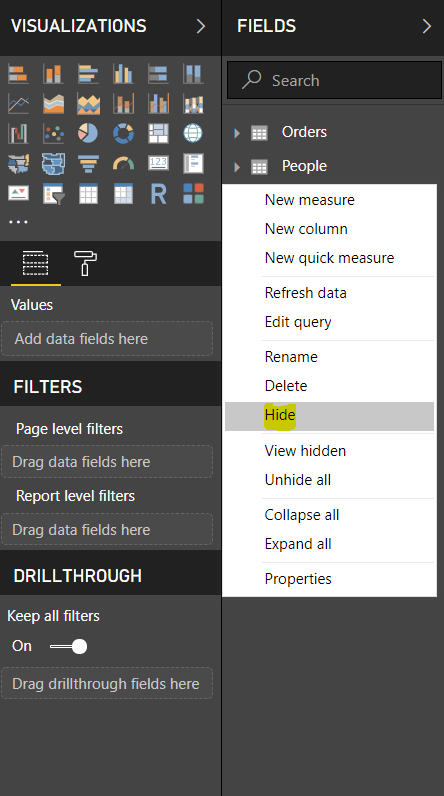Viewport: 444px width, 796px height.
Task: Select the scatter chart visualization
Action: (53, 134)
